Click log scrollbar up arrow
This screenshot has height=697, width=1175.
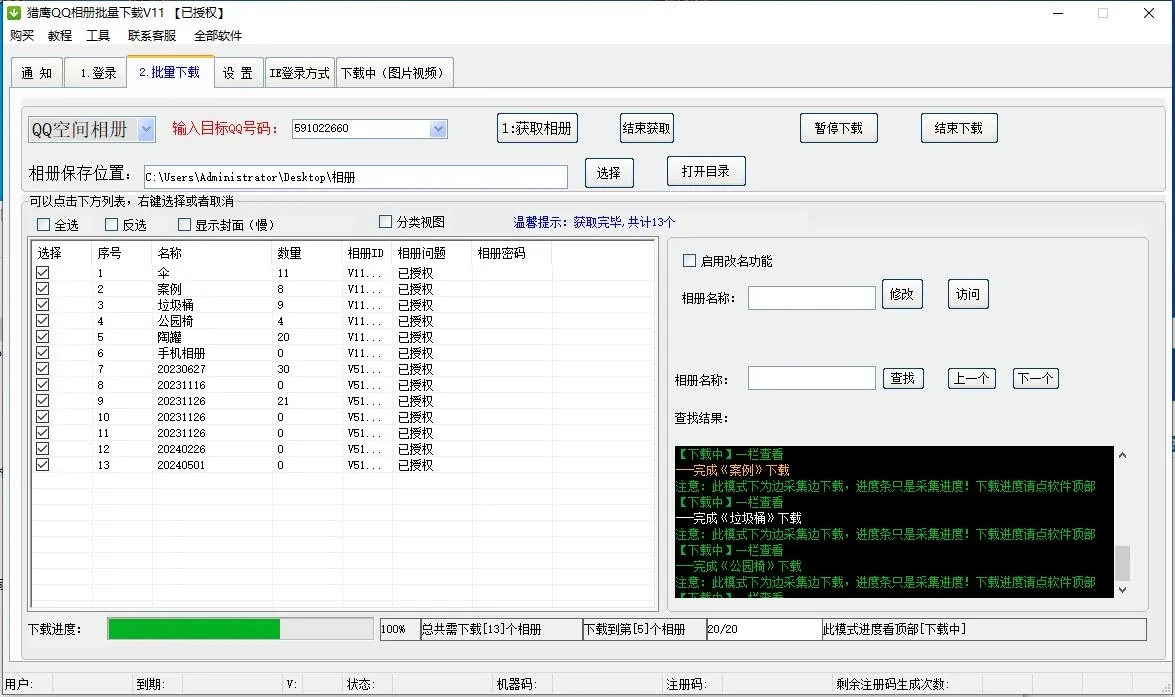[1122, 455]
